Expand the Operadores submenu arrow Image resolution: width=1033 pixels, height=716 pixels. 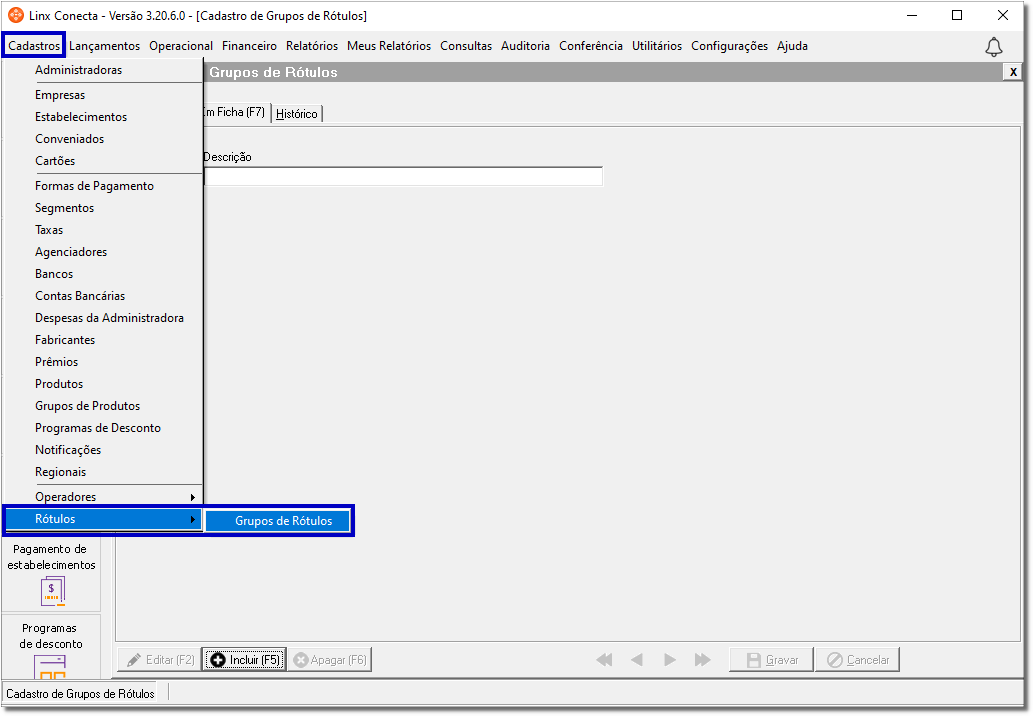[x=192, y=497]
